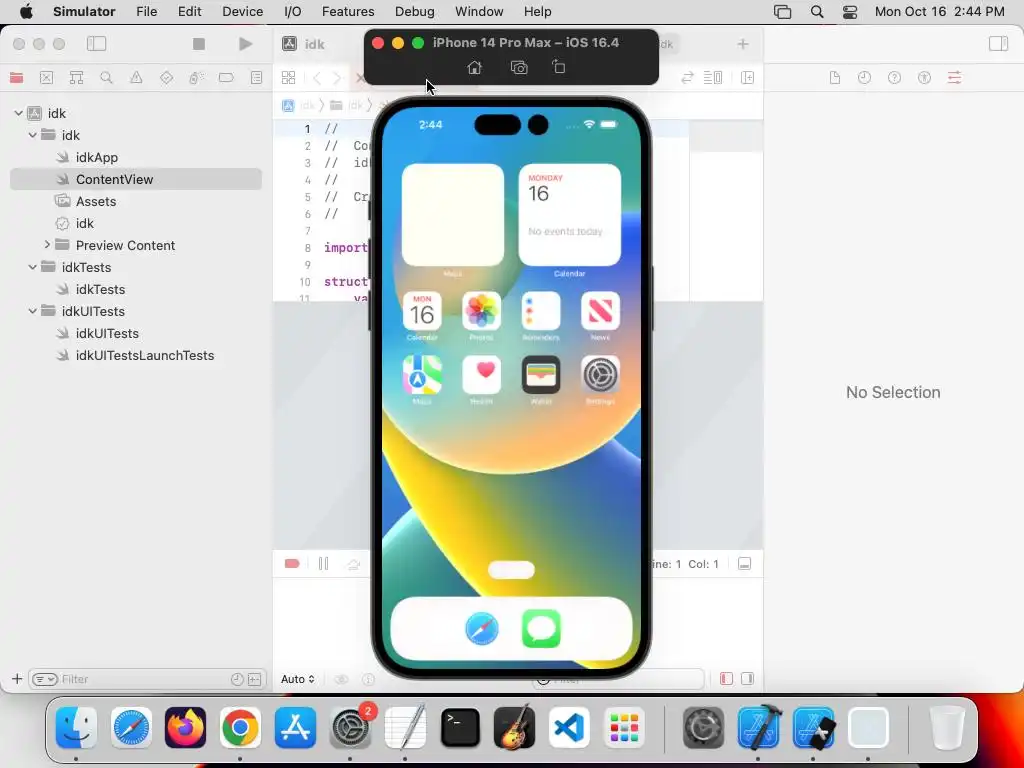1024x768 pixels.
Task: Show the Quick Help inspector
Action: (895, 78)
